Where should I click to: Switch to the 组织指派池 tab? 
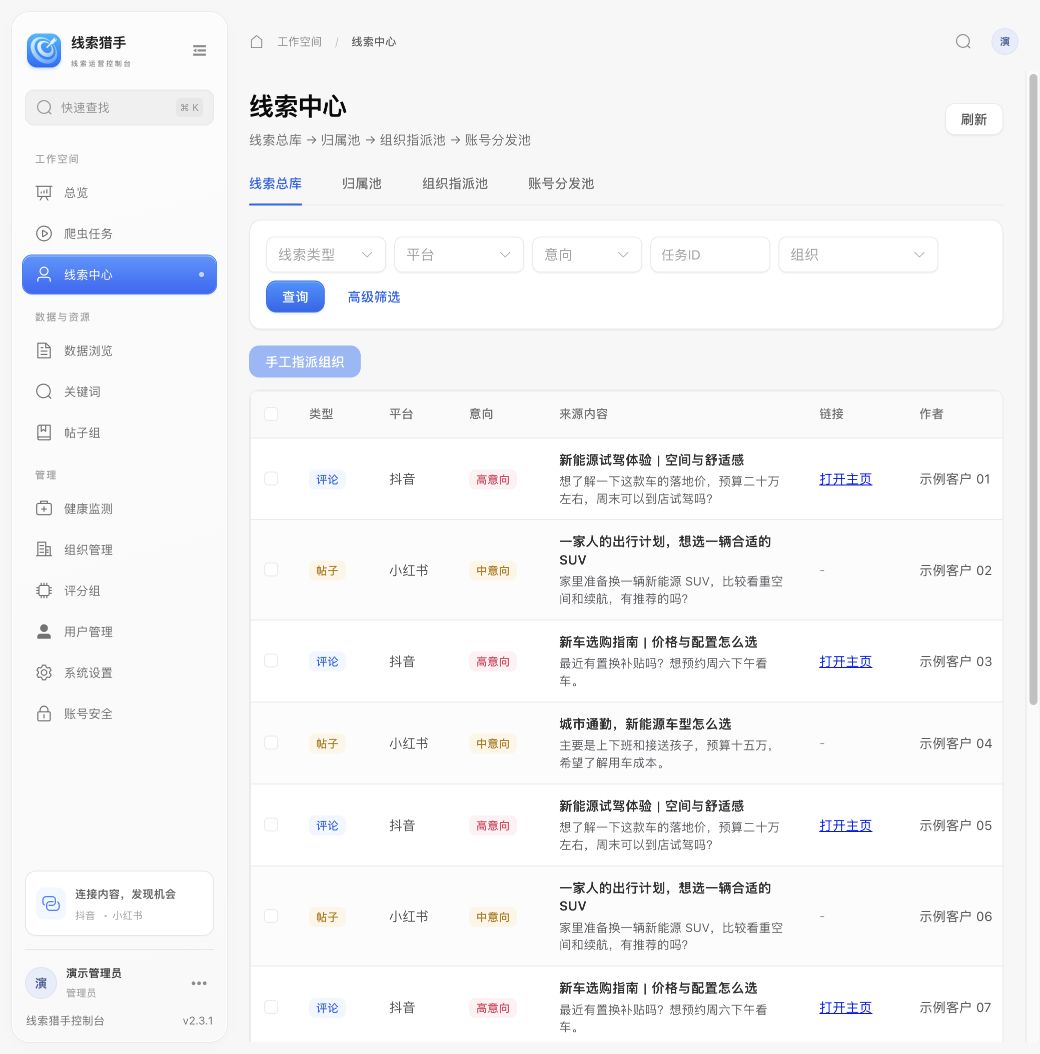point(455,184)
